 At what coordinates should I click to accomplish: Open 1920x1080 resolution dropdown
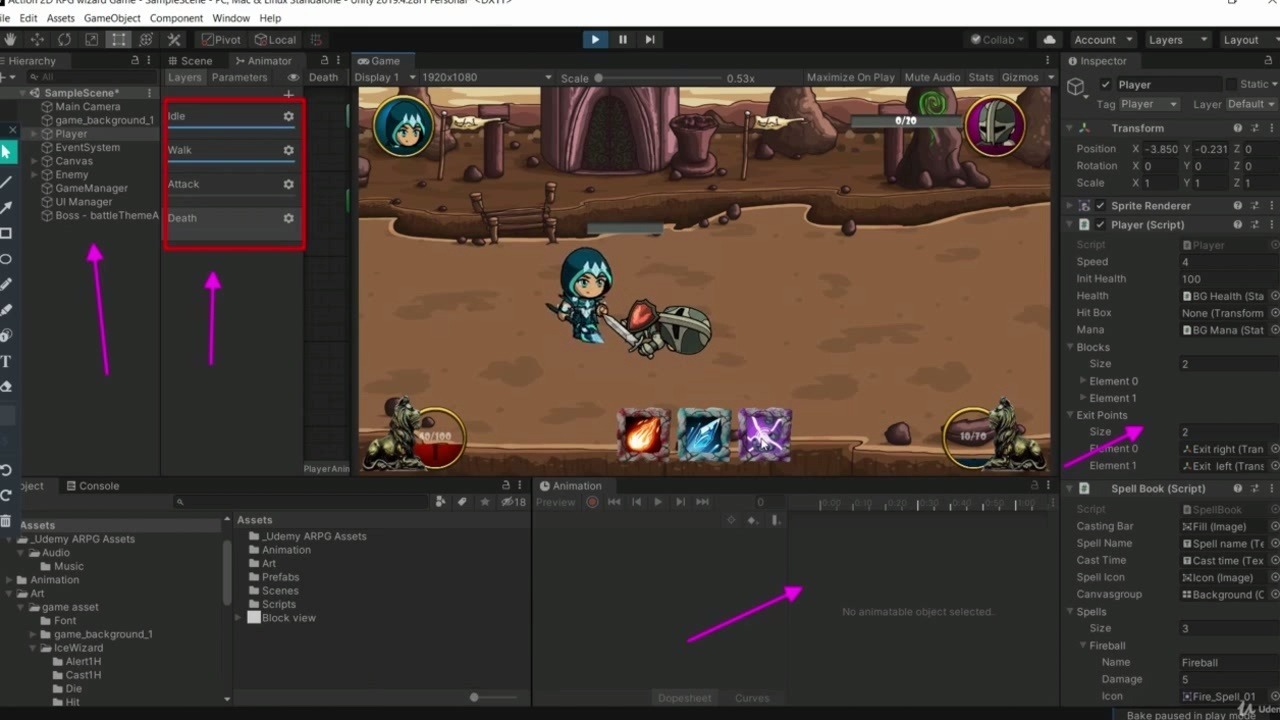tap(486, 77)
